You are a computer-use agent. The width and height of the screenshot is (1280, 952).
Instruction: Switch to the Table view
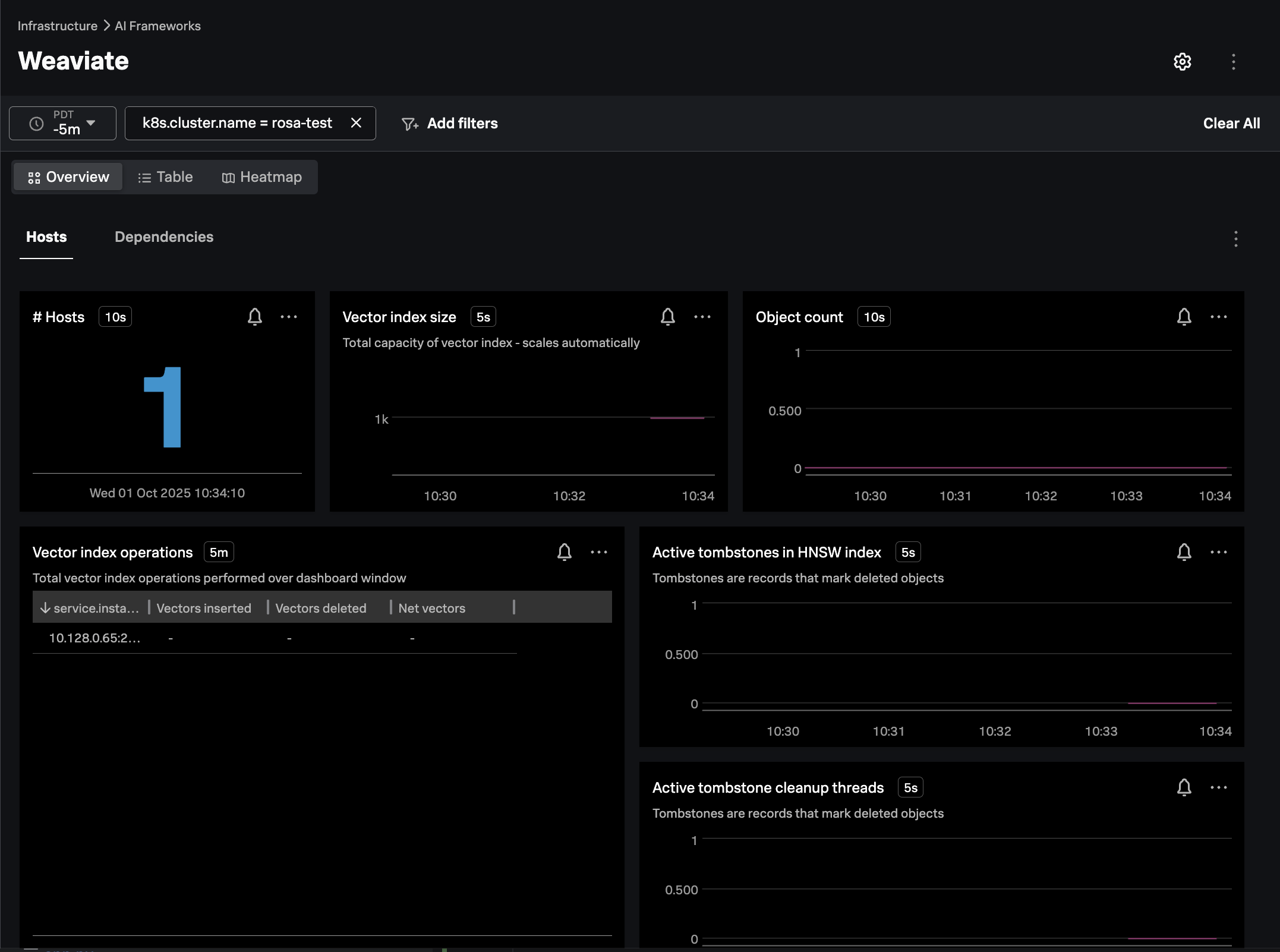tap(165, 177)
